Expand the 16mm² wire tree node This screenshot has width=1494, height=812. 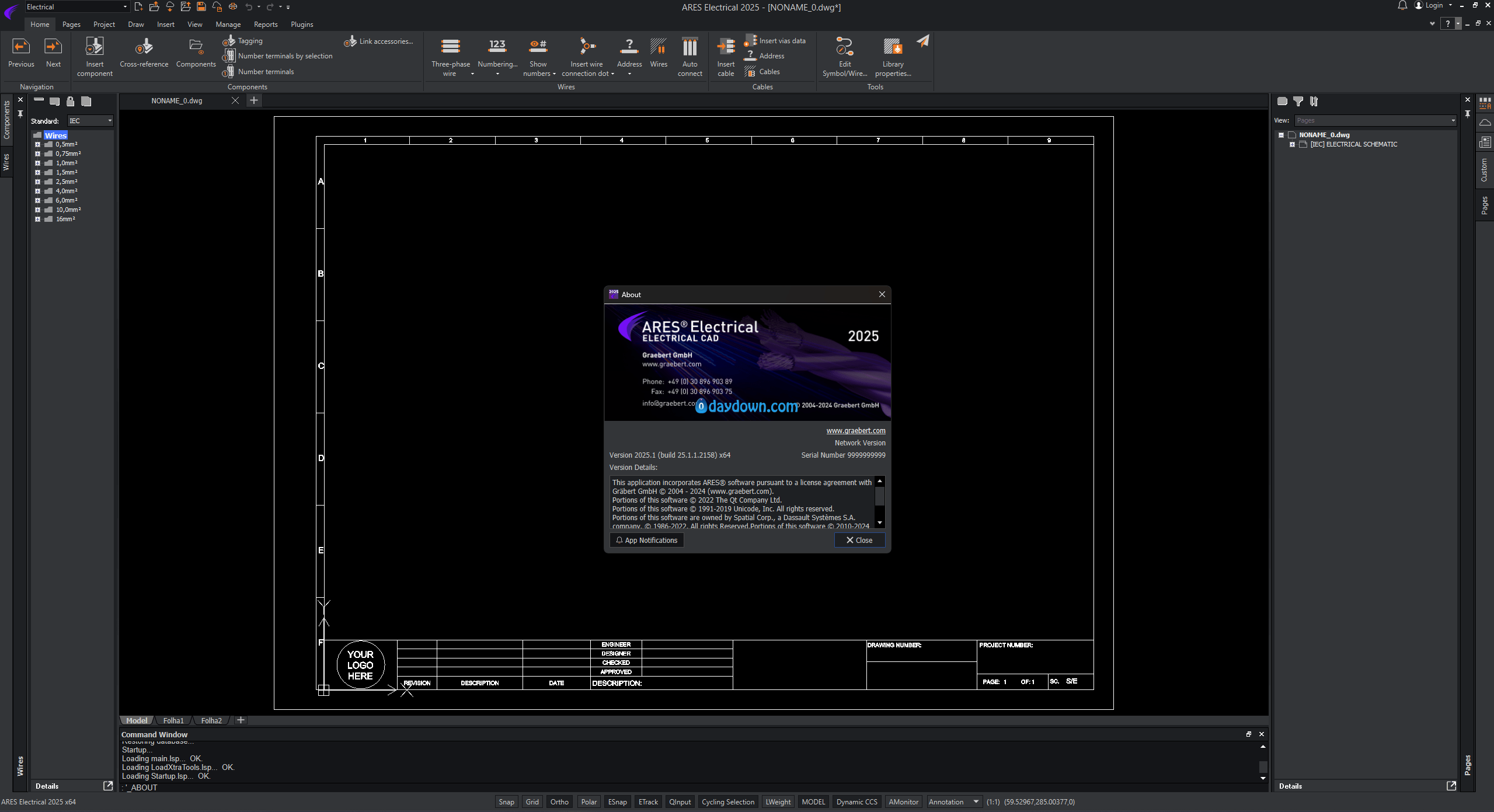[x=37, y=219]
